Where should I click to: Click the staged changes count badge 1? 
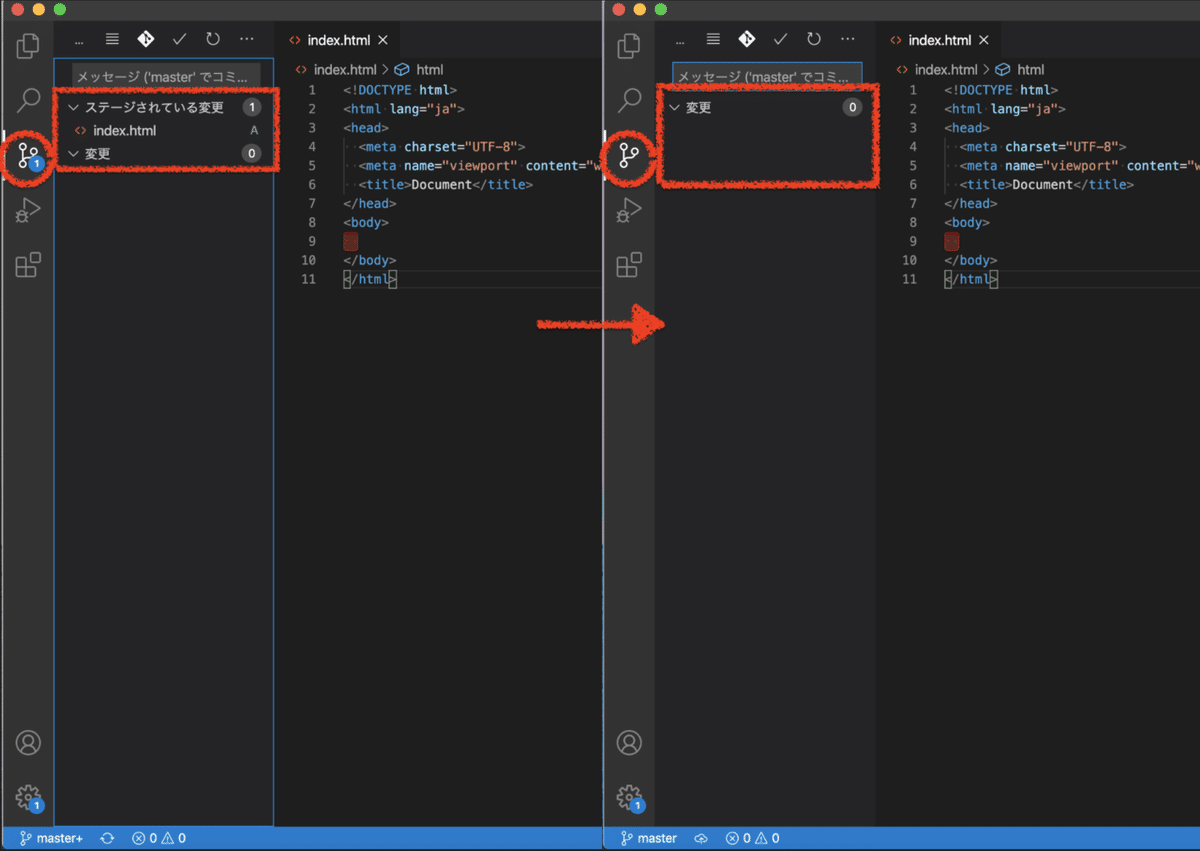[x=252, y=107]
